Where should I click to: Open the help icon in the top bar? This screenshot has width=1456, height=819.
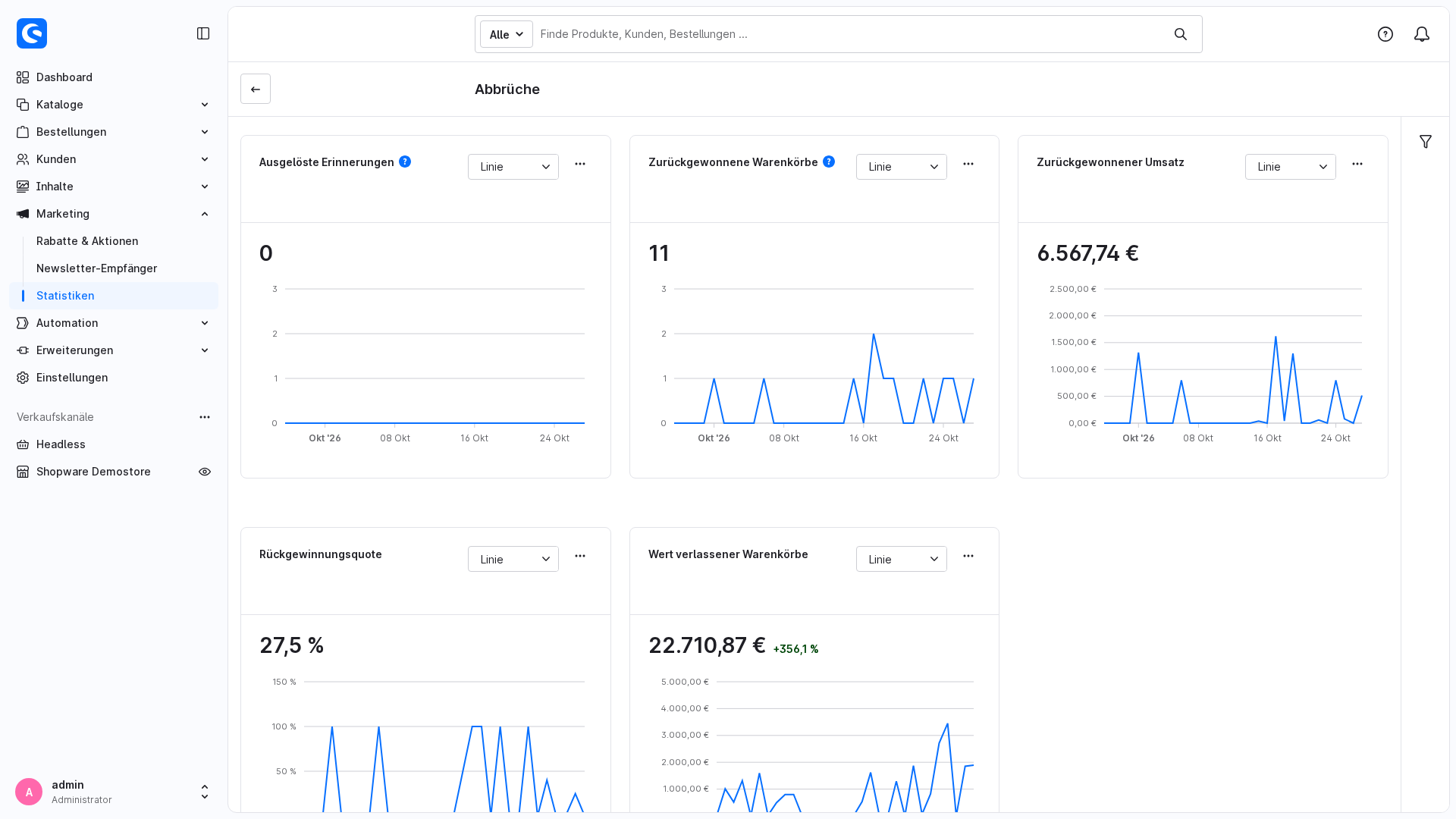(1385, 34)
